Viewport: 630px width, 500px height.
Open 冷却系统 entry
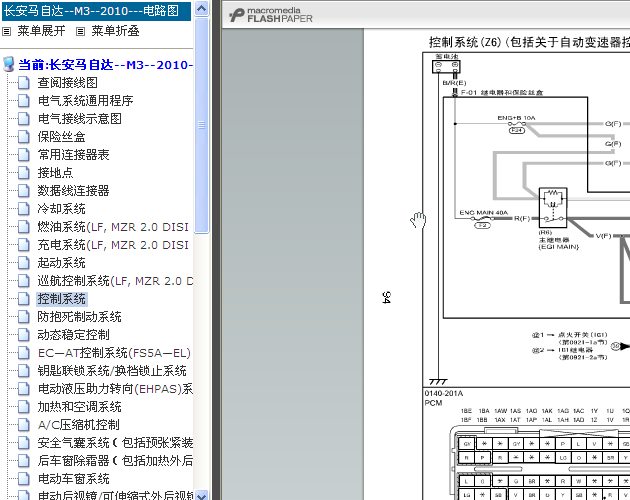click(61, 209)
